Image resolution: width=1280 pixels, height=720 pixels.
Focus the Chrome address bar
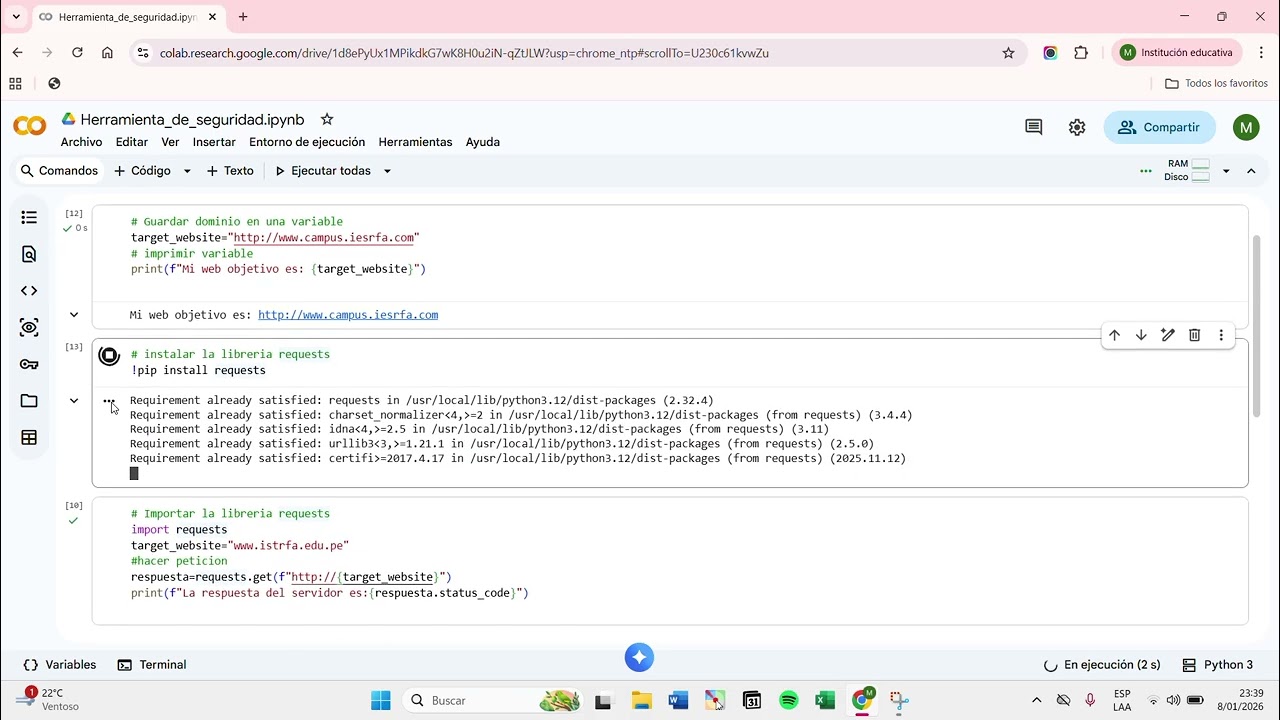click(575, 53)
